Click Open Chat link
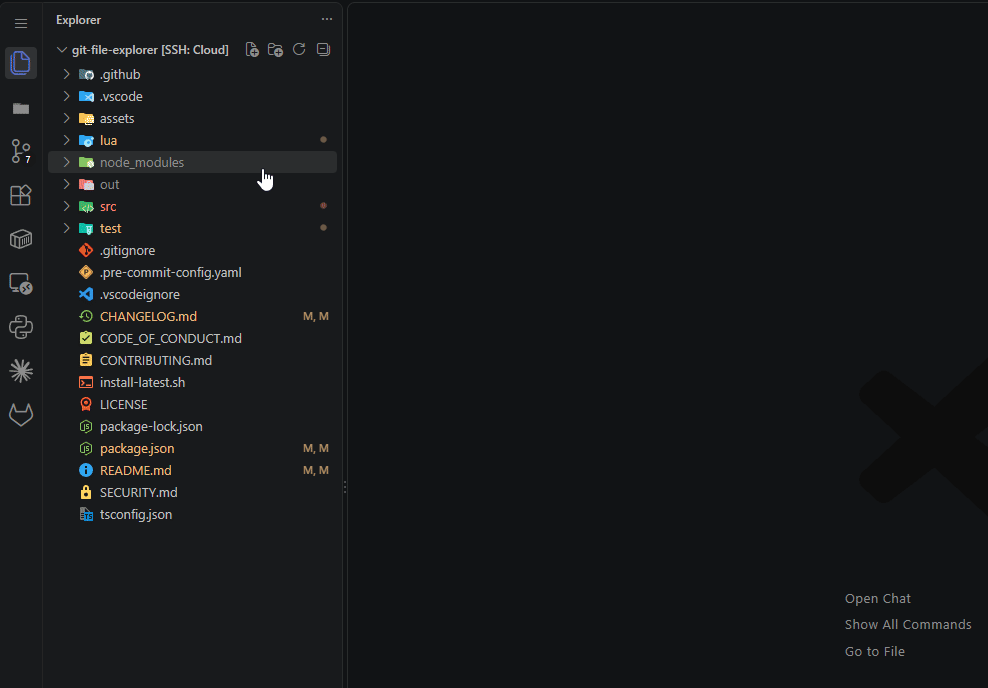This screenshot has height=688, width=988. tap(878, 599)
